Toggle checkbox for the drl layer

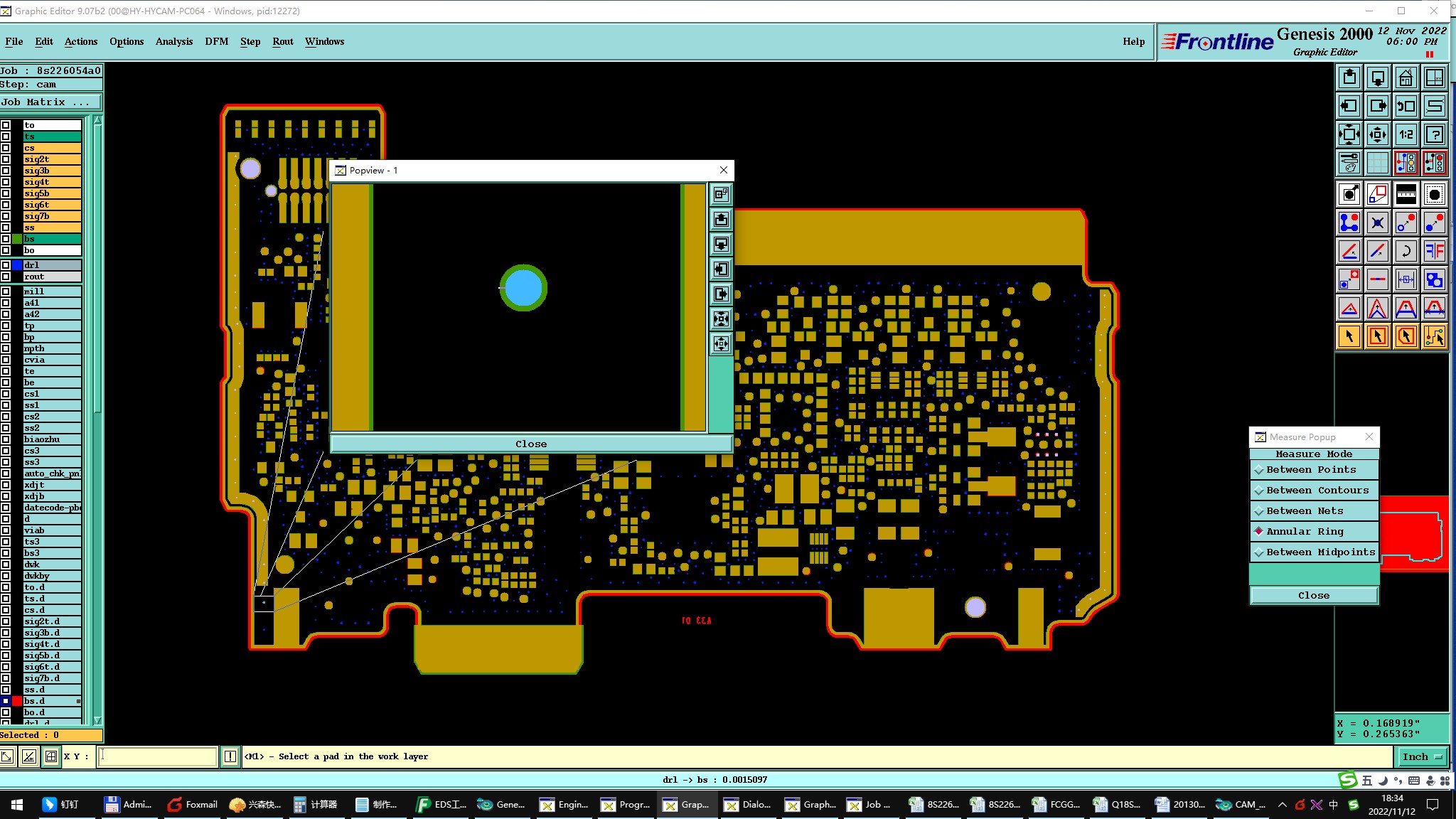point(6,265)
